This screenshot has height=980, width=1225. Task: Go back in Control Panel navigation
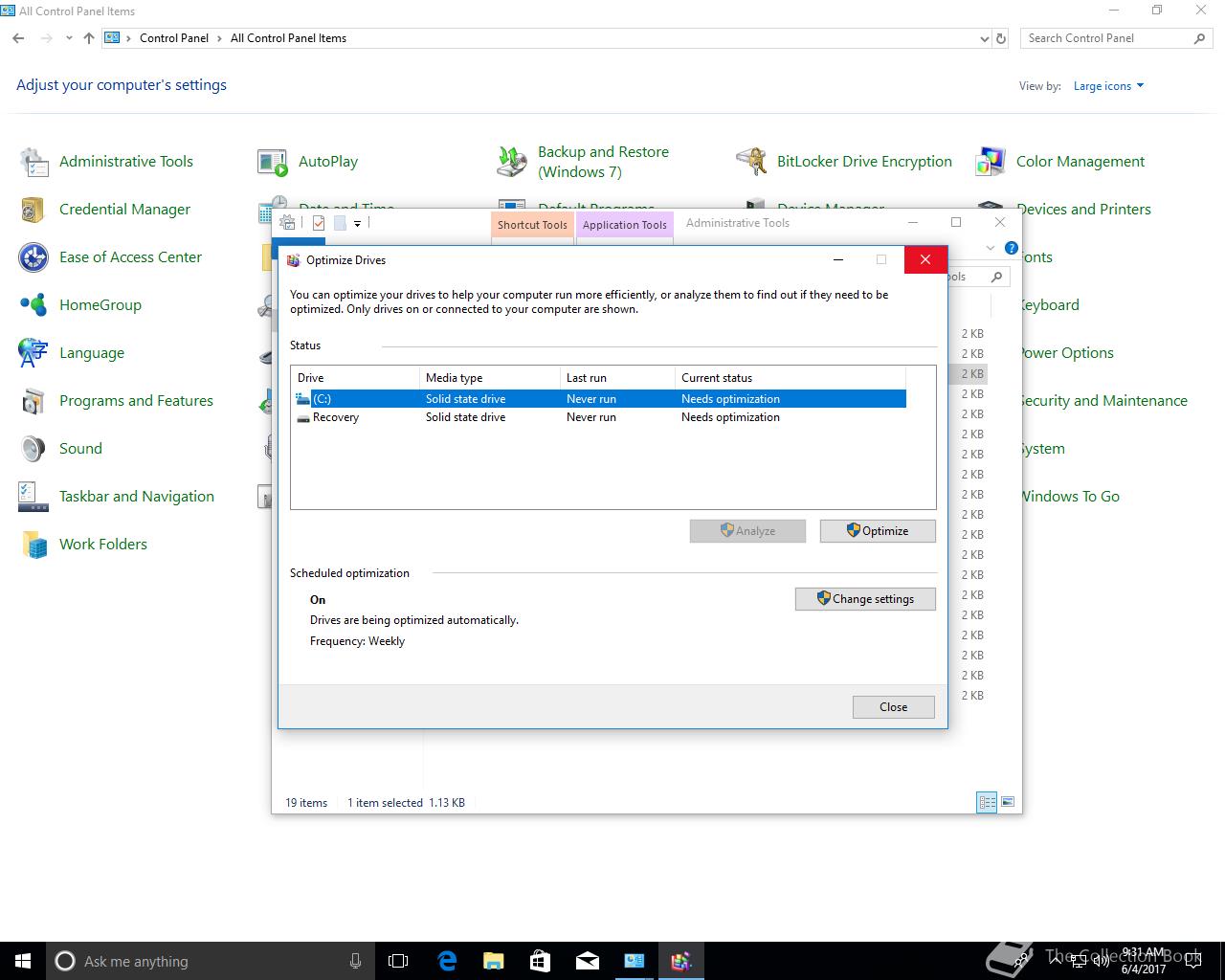pyautogui.click(x=19, y=38)
